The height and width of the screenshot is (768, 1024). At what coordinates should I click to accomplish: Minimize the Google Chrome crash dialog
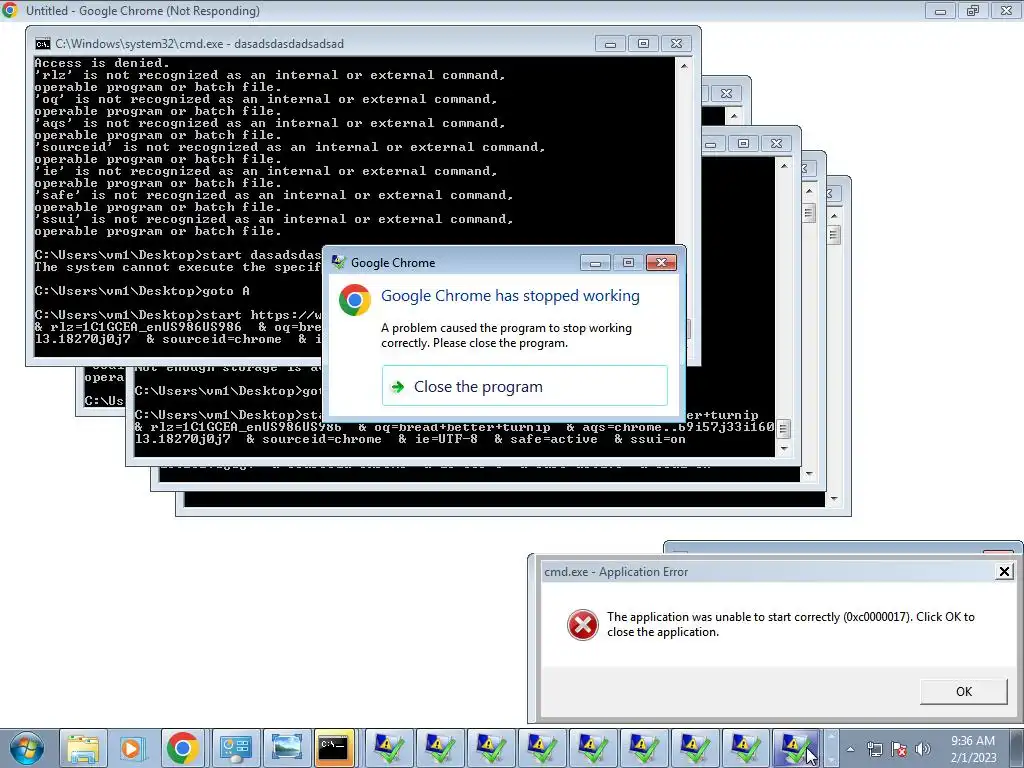[x=595, y=263]
